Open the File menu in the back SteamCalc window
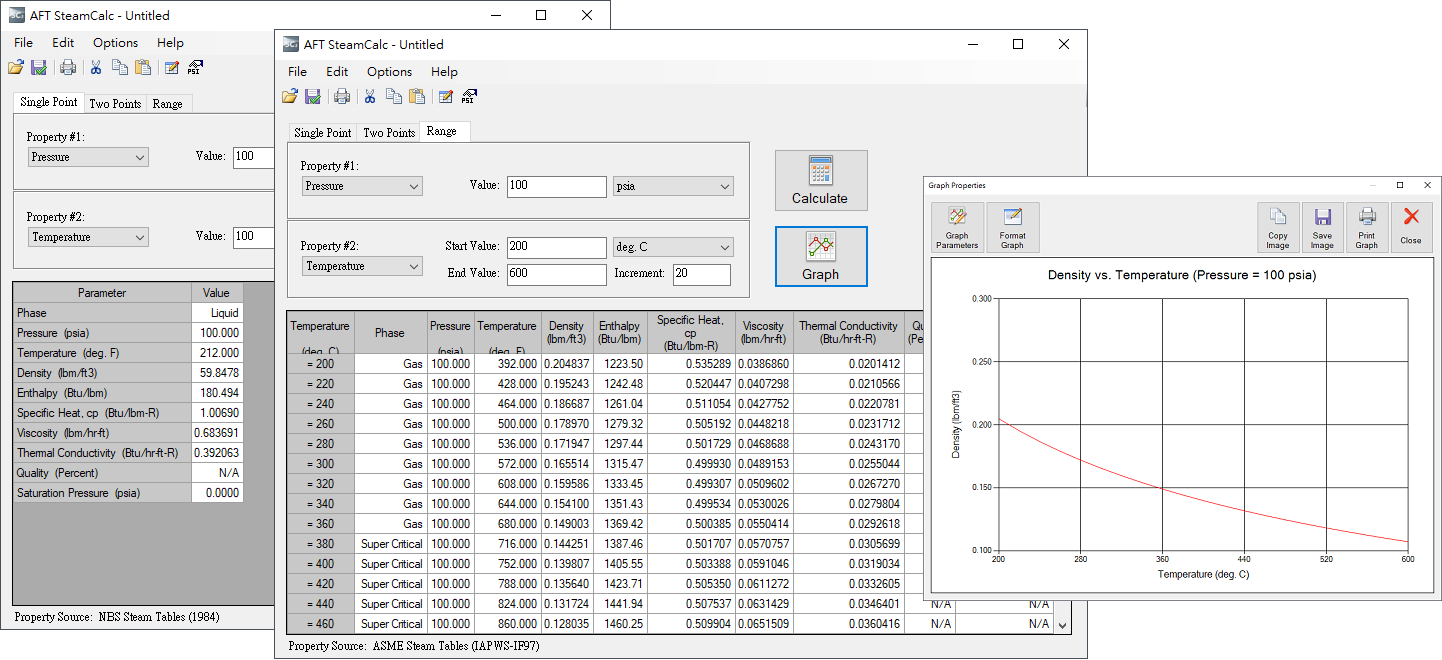This screenshot has height=660, width=1442. point(23,43)
